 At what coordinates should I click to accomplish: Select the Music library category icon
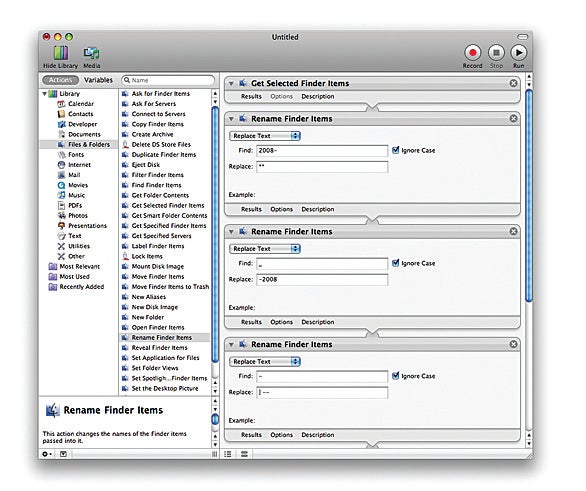(x=61, y=195)
